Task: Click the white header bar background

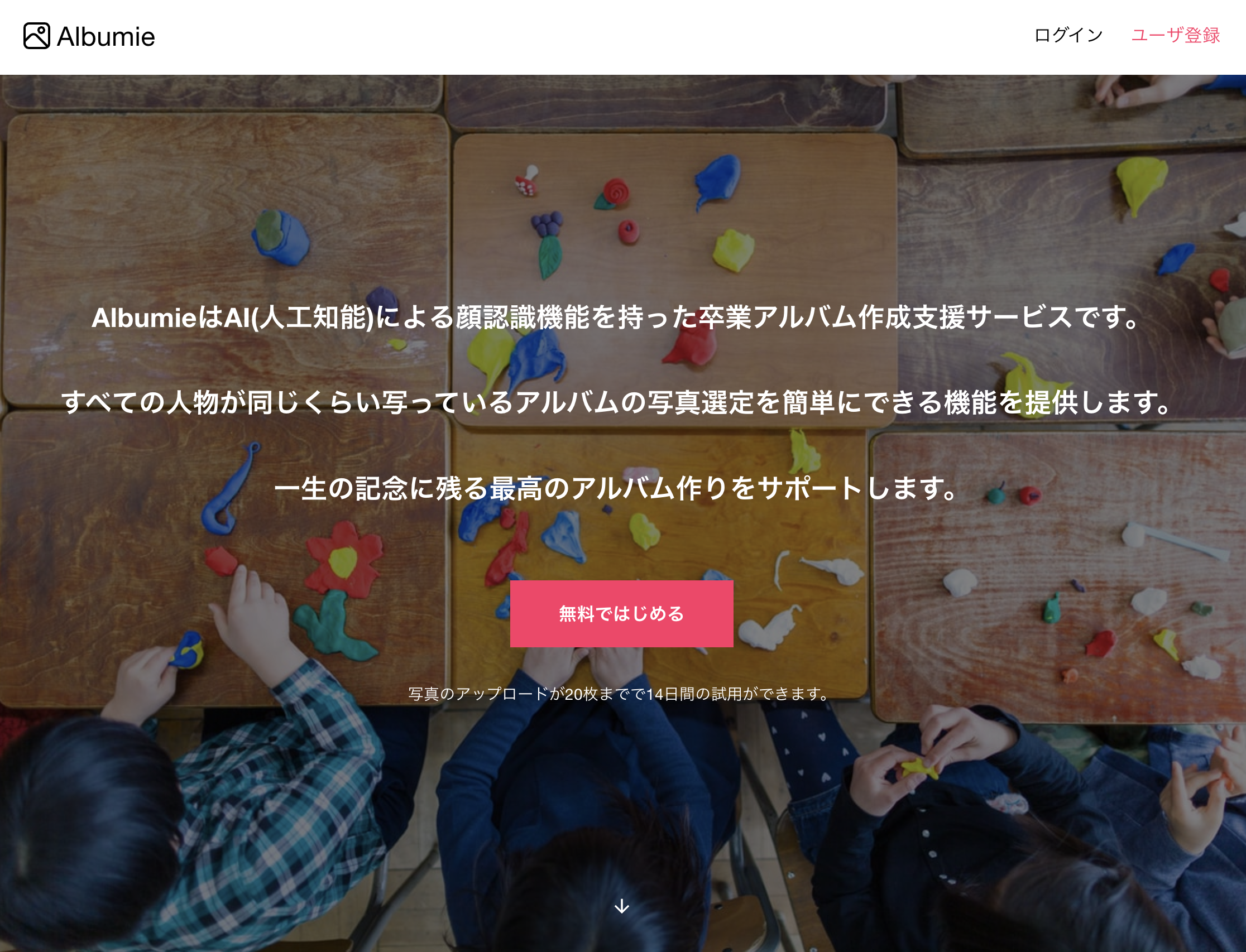Action: click(x=567, y=37)
